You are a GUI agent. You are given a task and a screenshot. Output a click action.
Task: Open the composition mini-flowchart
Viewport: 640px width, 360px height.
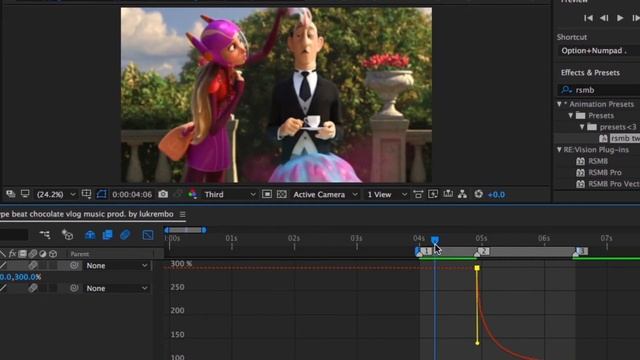coord(45,235)
